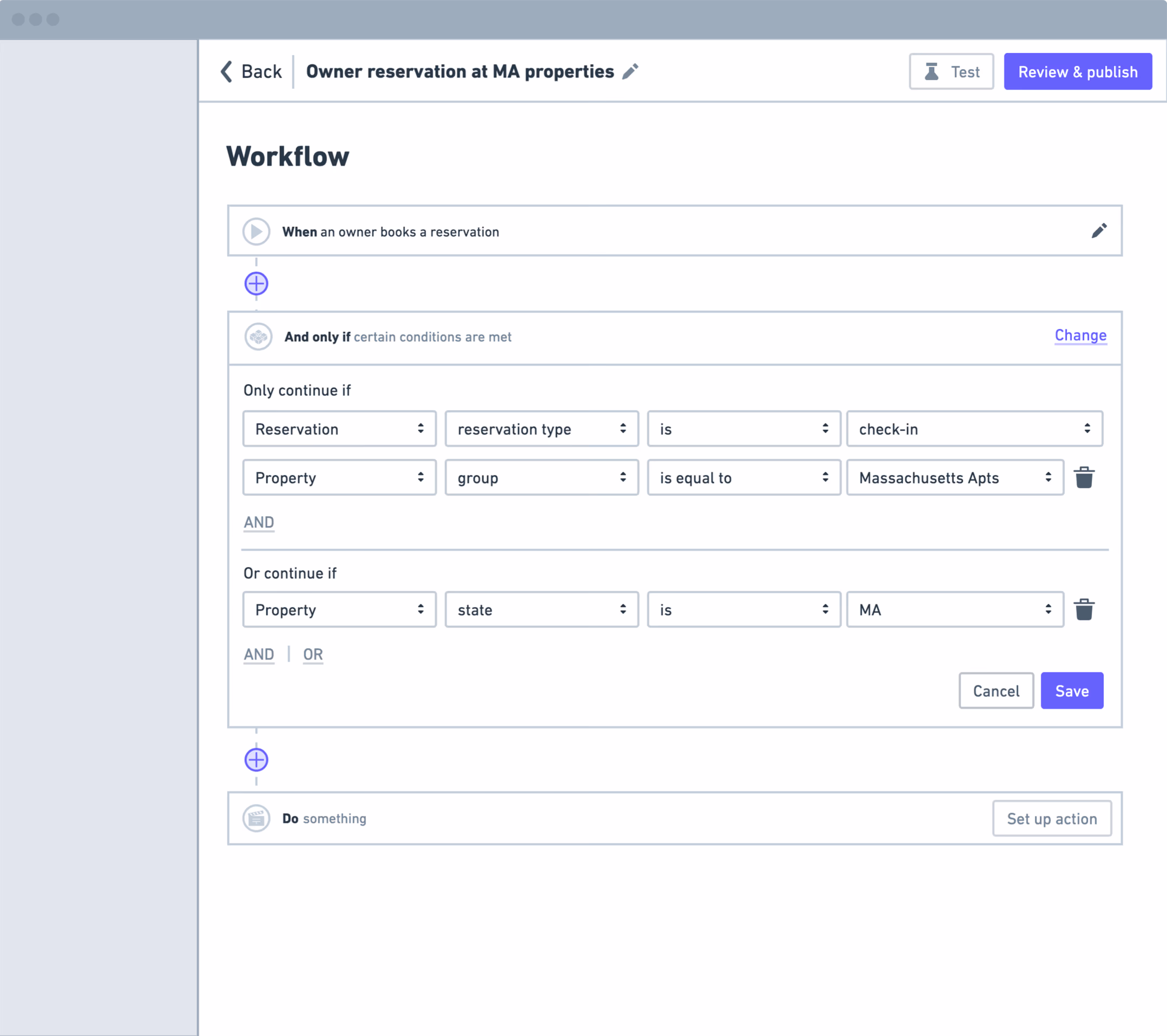Edit workflow title with pencil icon
Screen dimensions: 1167x1036
630,72
